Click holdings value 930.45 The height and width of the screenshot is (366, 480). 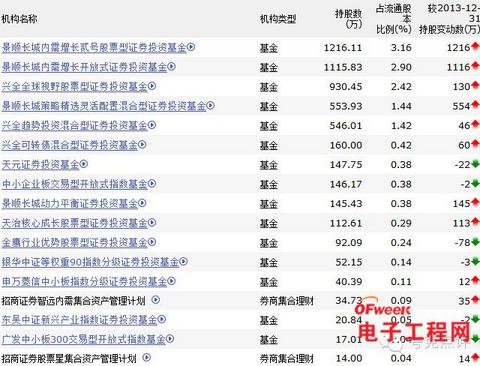pyautogui.click(x=346, y=87)
